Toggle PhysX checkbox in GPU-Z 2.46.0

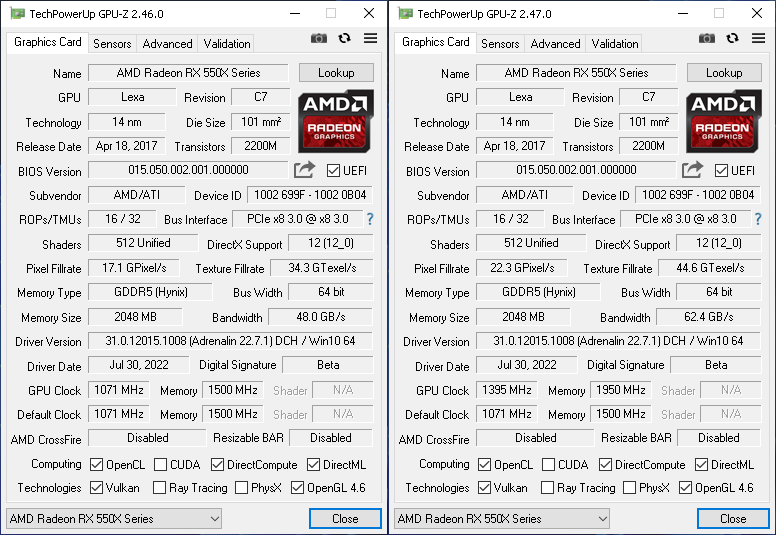coord(242,487)
